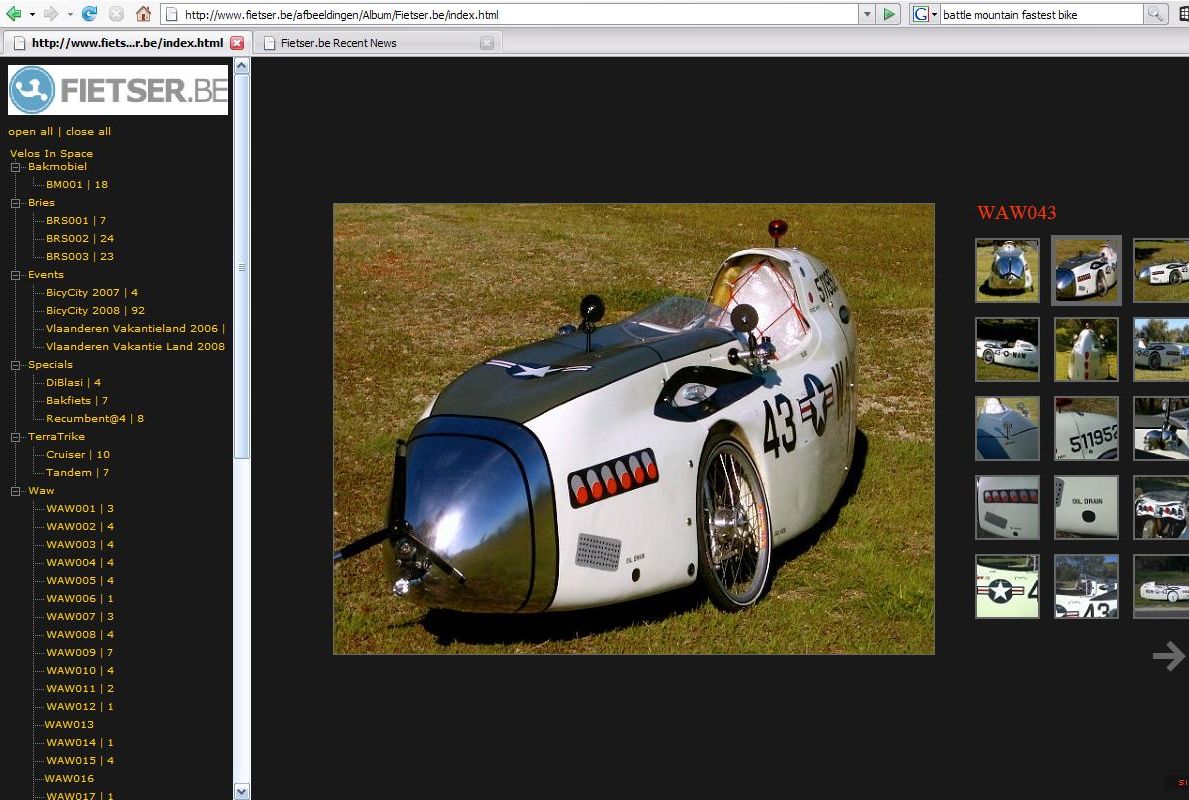Collapse the TerraTrike tree node
Image resolution: width=1189 pixels, height=800 pixels.
coord(15,438)
